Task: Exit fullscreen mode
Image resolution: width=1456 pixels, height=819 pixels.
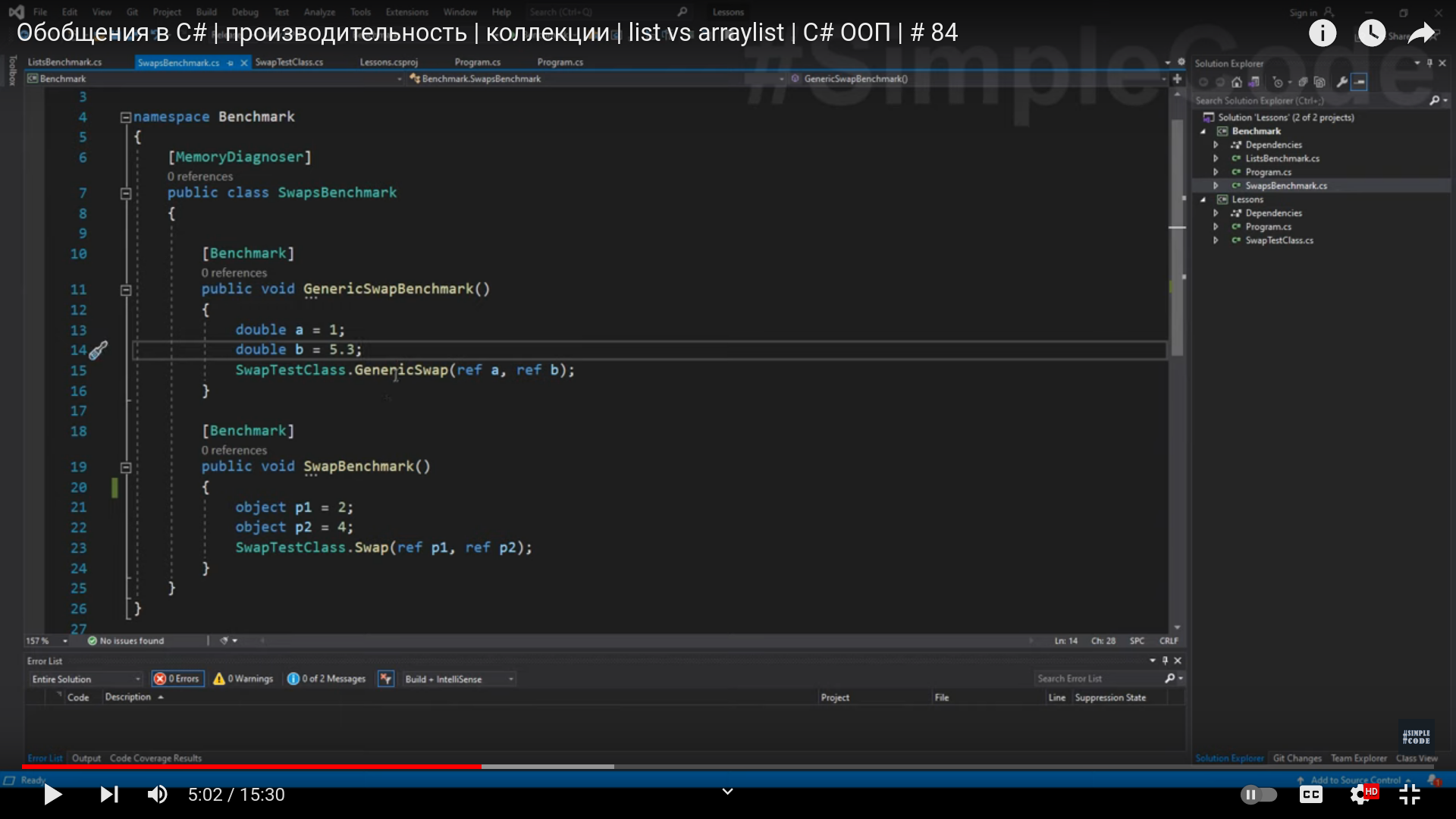Action: pos(1409,794)
